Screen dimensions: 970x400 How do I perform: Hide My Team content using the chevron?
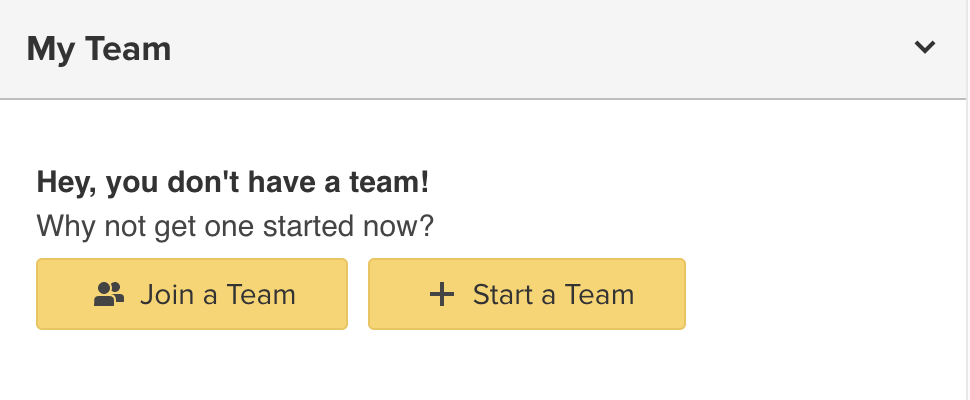(x=925, y=47)
